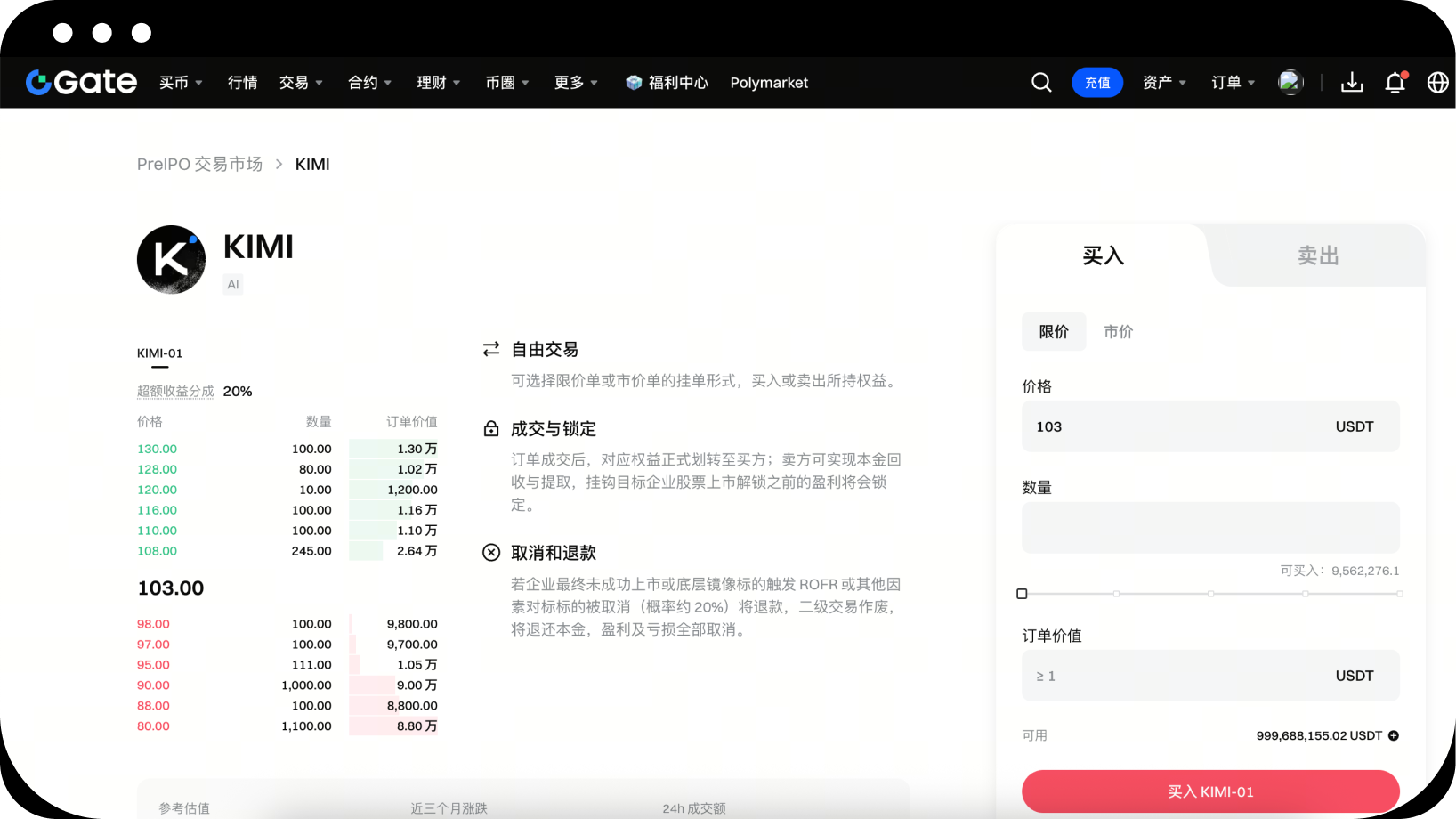
Task: Click the KIMI round logo
Action: (171, 259)
